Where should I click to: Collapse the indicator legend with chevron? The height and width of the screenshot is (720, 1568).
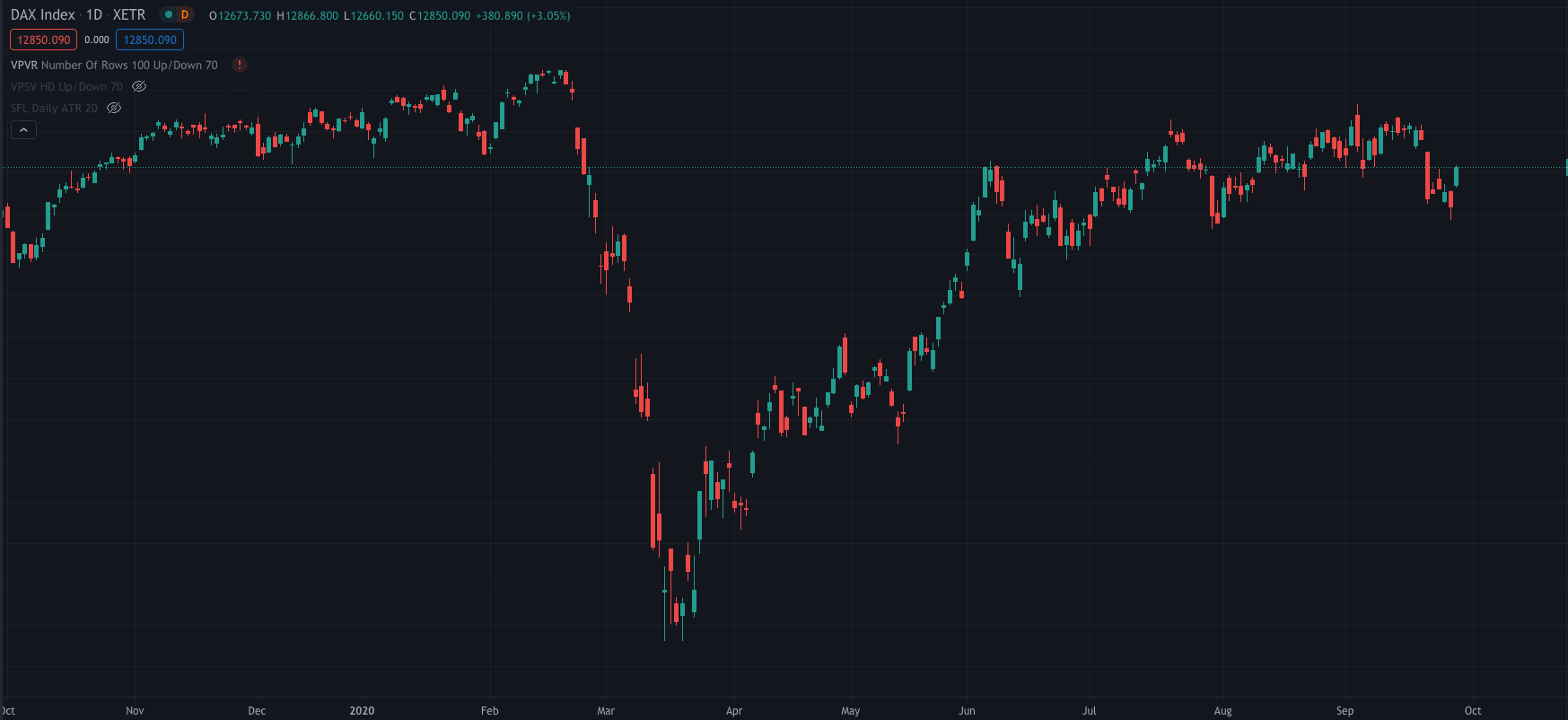coord(23,130)
